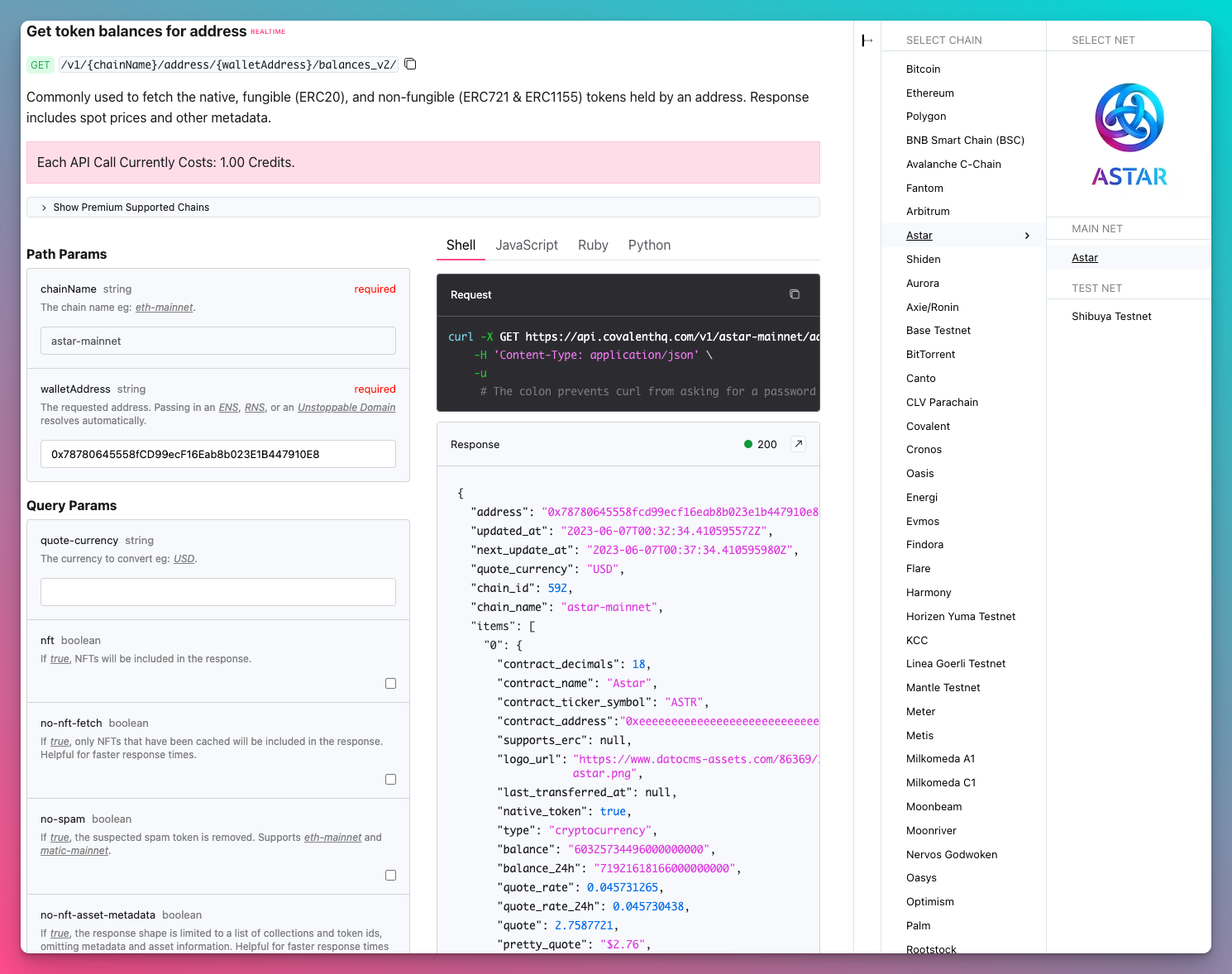Select the Python code tab
1232x974 pixels.
[649, 245]
